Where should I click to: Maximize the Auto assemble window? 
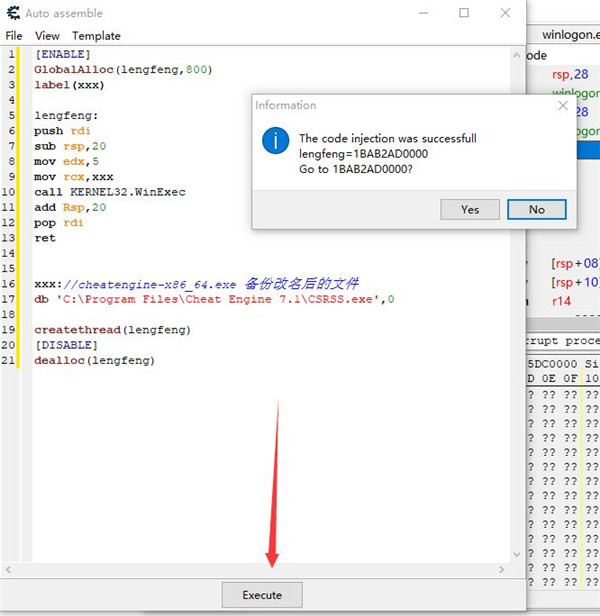(x=464, y=13)
